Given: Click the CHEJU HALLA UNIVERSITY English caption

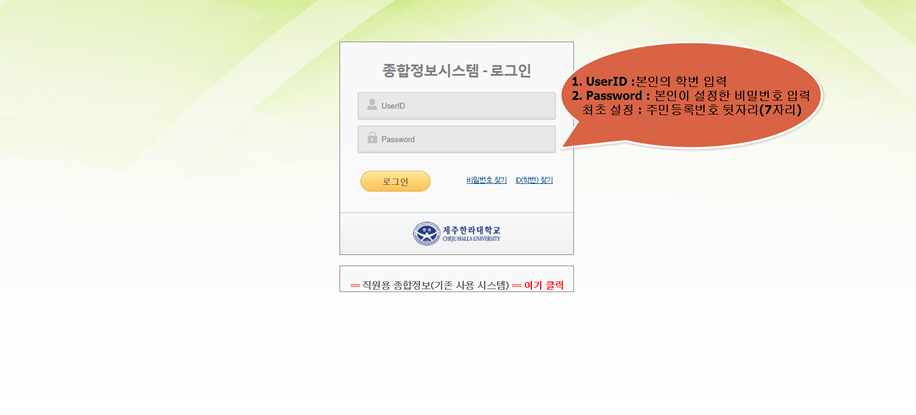Looking at the screenshot, I should [471, 239].
